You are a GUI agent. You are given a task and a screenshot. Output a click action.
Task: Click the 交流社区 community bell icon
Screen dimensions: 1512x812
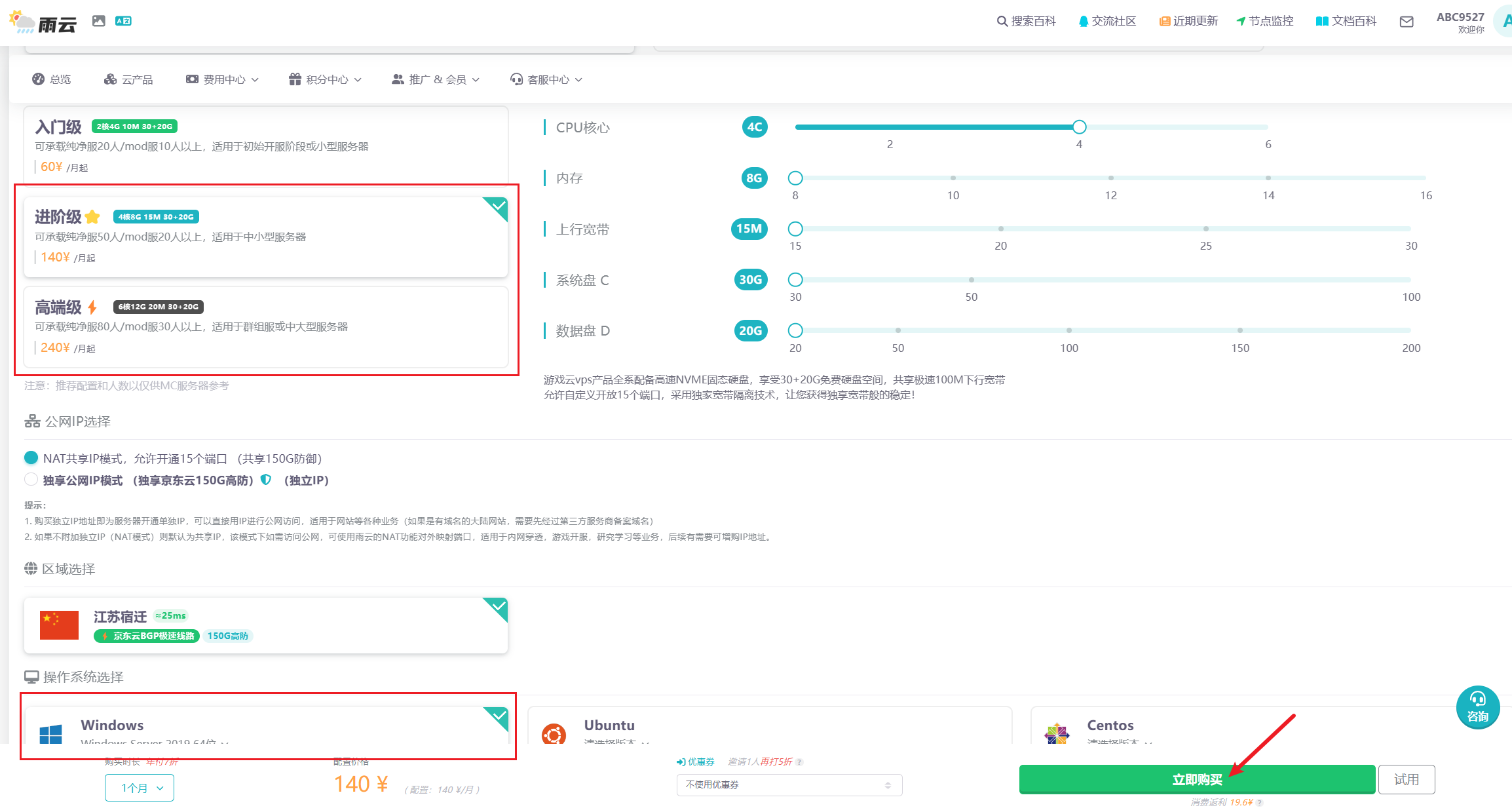coord(1084,21)
